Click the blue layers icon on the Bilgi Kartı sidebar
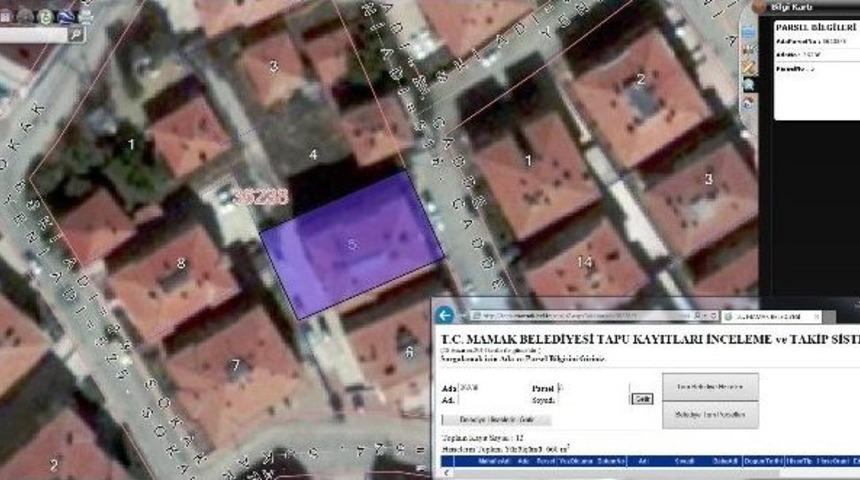This screenshot has height=480, width=860. pyautogui.click(x=749, y=33)
